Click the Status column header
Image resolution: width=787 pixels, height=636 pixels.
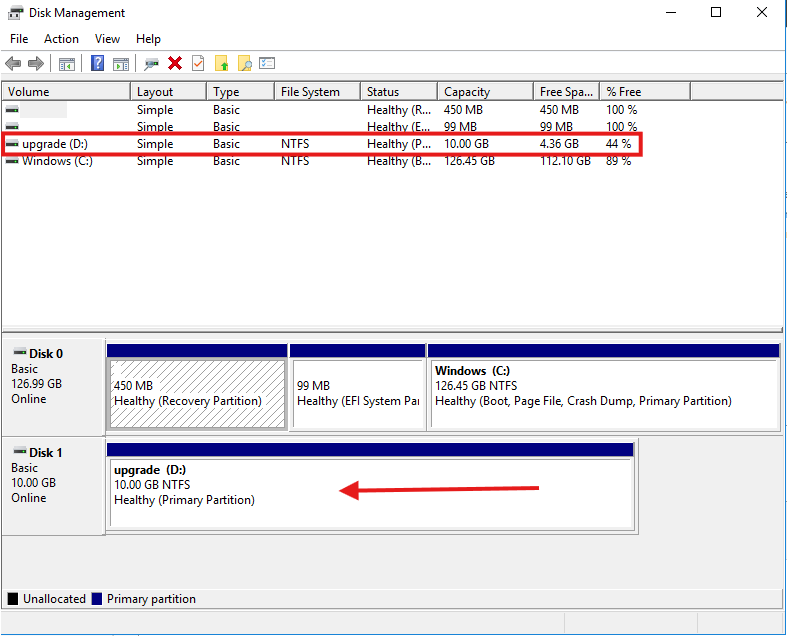click(383, 92)
